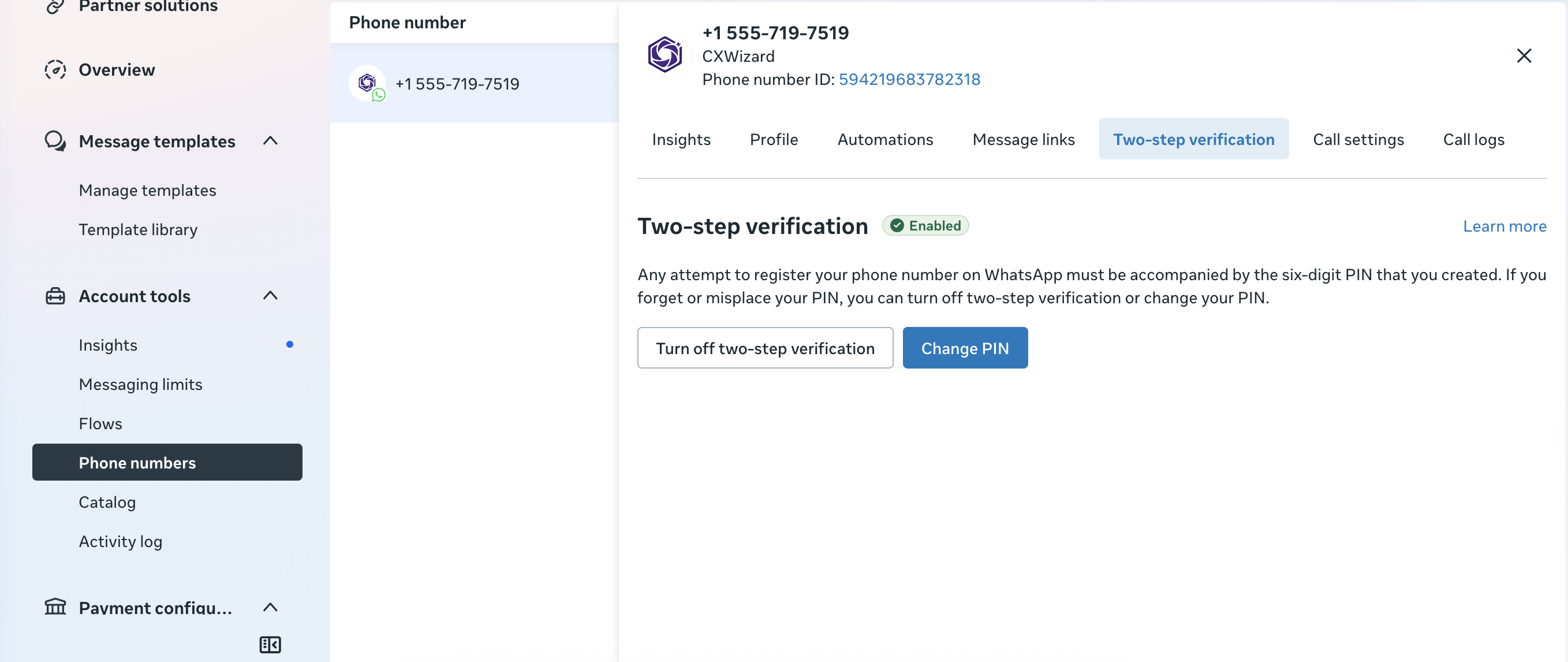Click the CXWizard logo in the details header
1568x662 pixels.
[x=664, y=55]
